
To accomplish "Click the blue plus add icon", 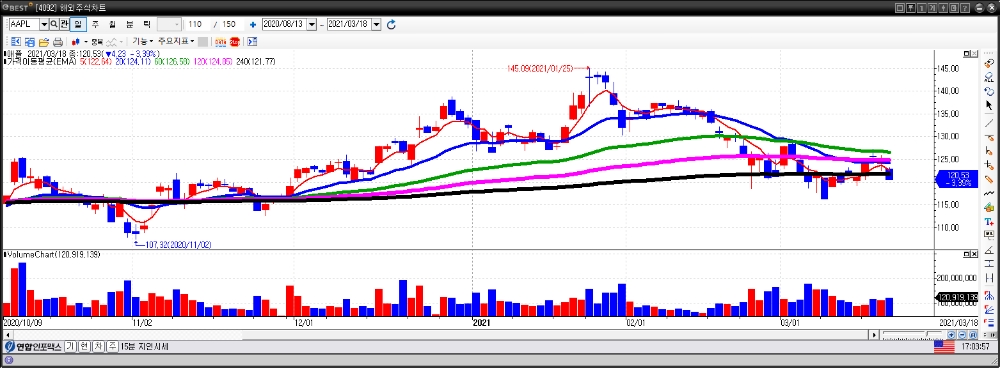I will point(253,24).
